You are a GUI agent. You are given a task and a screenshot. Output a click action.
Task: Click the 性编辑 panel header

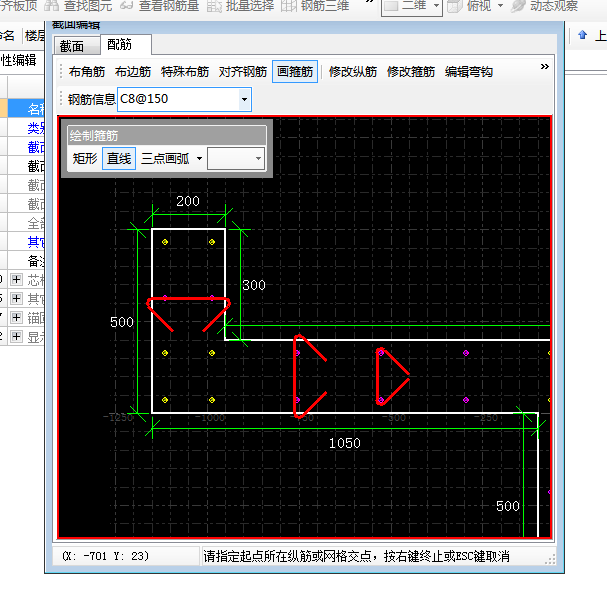(x=19, y=60)
